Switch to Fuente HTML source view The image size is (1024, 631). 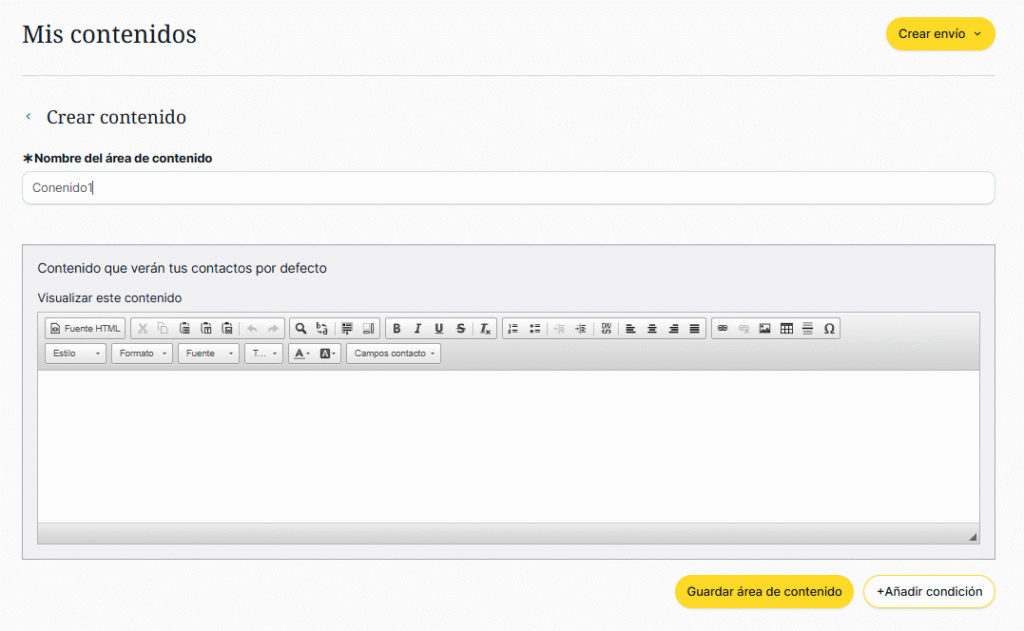click(x=85, y=328)
